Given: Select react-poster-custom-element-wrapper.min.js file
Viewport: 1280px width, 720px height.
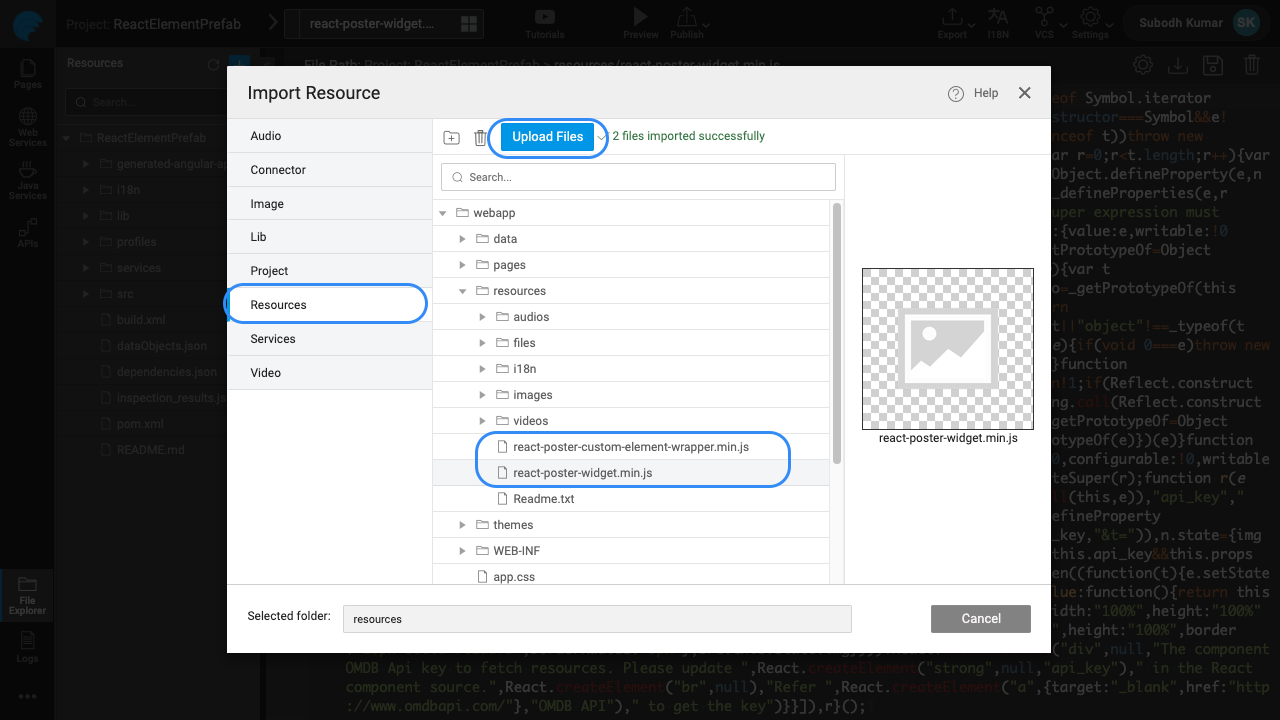Looking at the screenshot, I should tap(630, 447).
